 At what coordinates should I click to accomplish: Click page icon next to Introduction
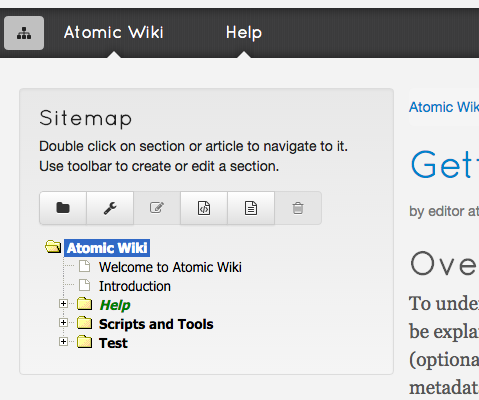point(85,285)
